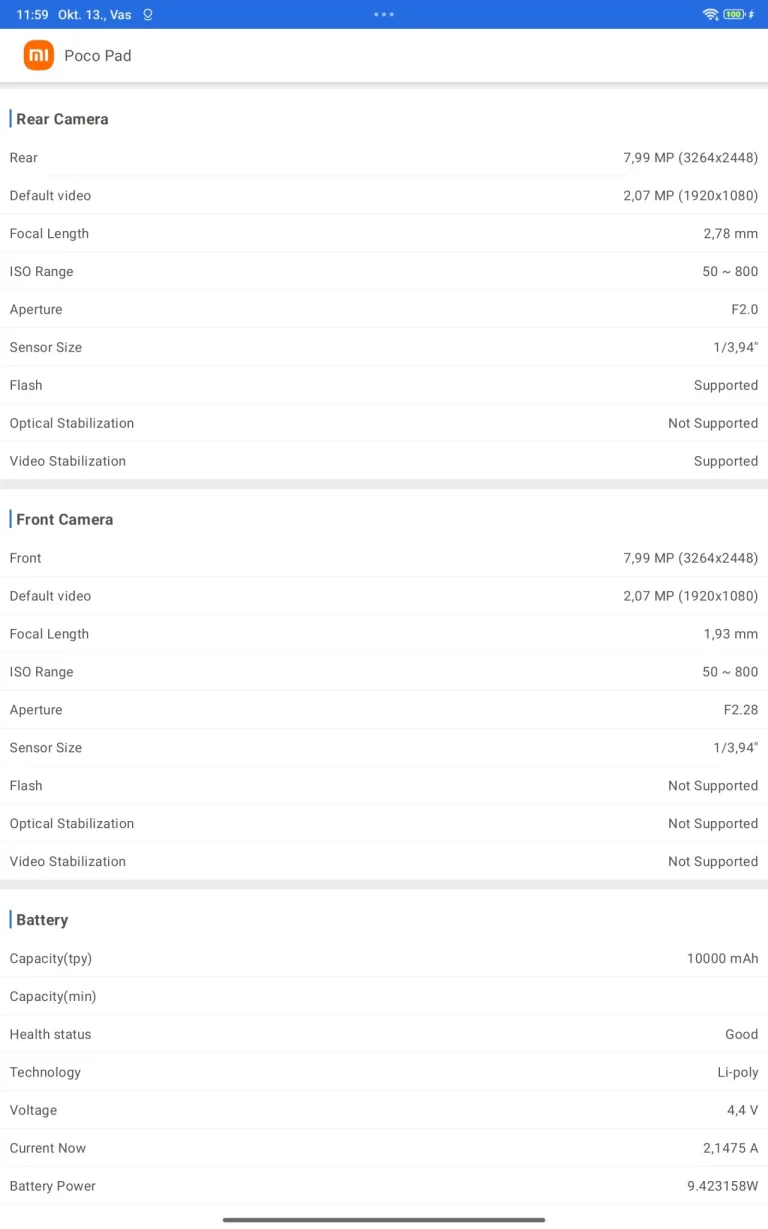768x1229 pixels.
Task: Open the Health status row showing Good
Action: (384, 1034)
